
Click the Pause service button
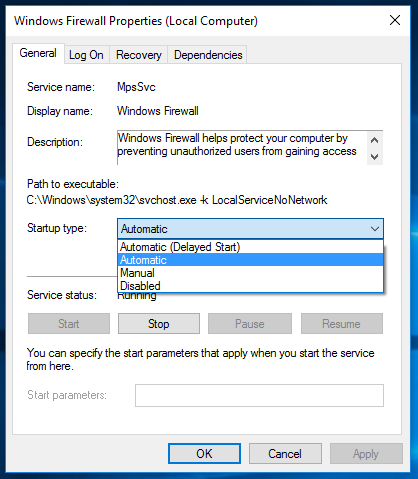tap(250, 323)
